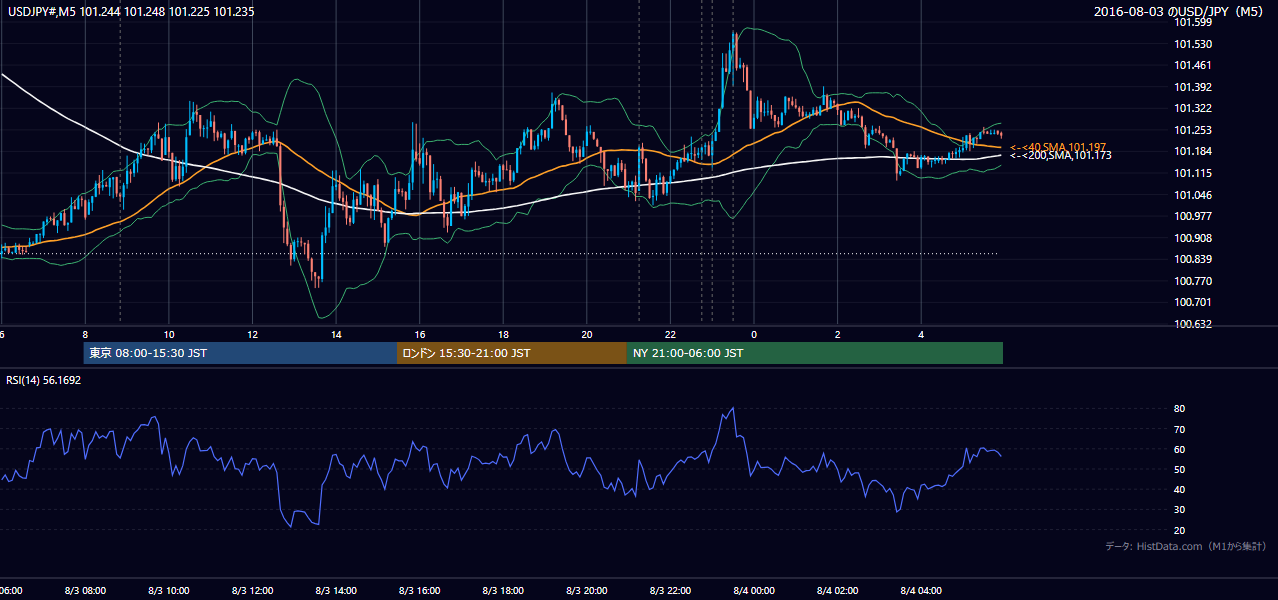
Task: Click hour label 18 on price chart axis
Action: point(504,335)
